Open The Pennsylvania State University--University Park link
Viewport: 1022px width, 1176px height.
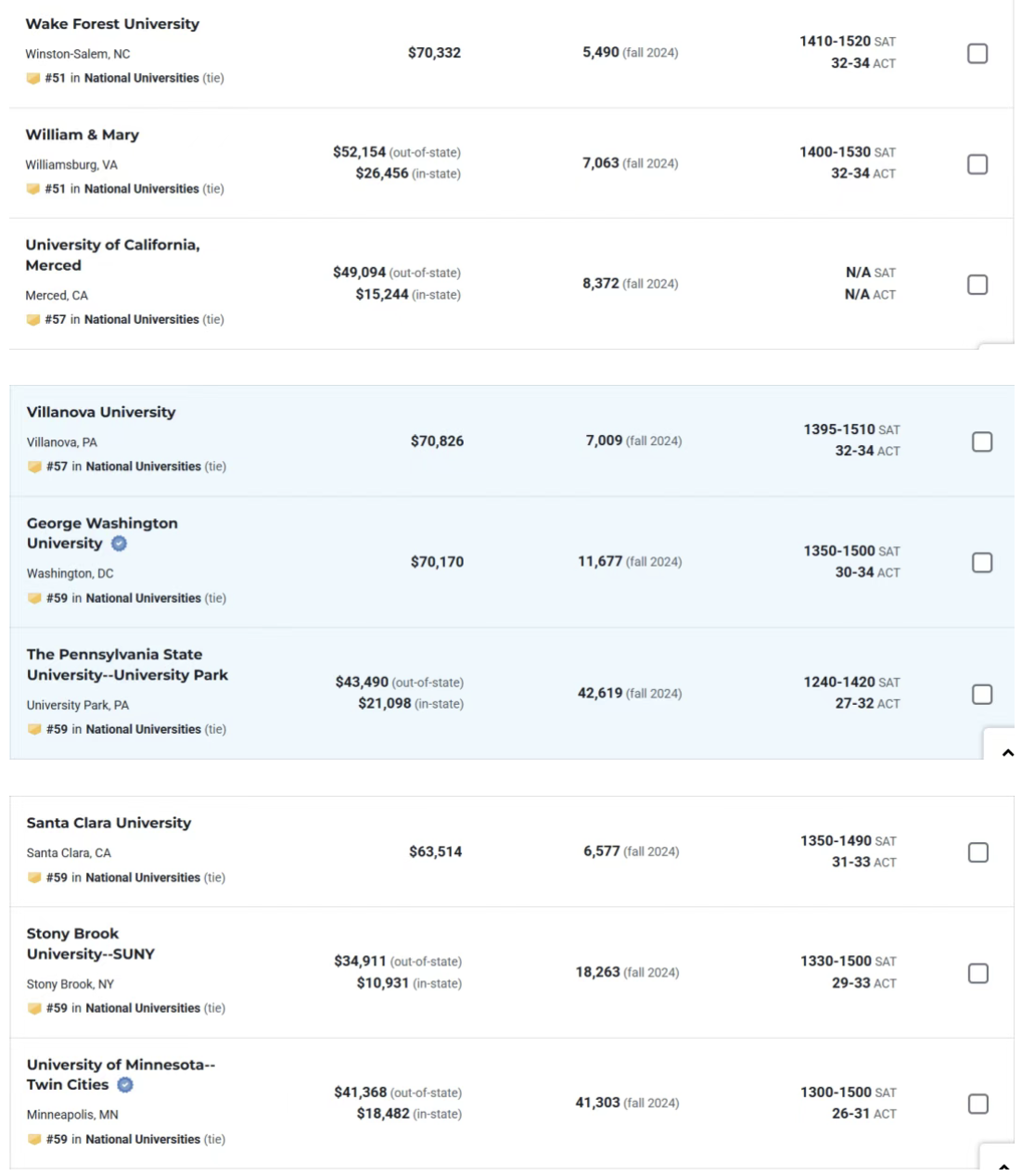127,665
